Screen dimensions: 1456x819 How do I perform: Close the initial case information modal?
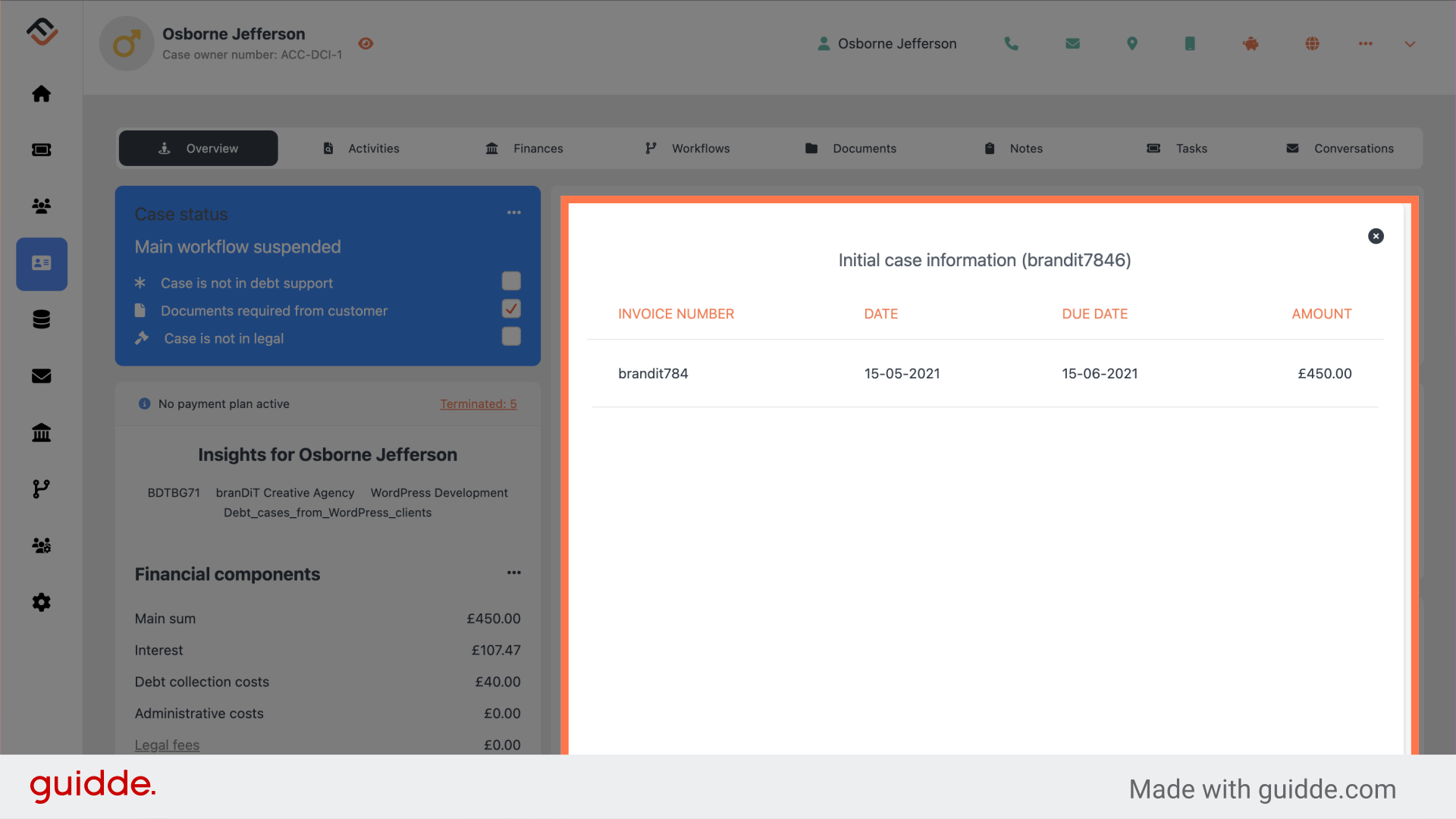[1376, 236]
